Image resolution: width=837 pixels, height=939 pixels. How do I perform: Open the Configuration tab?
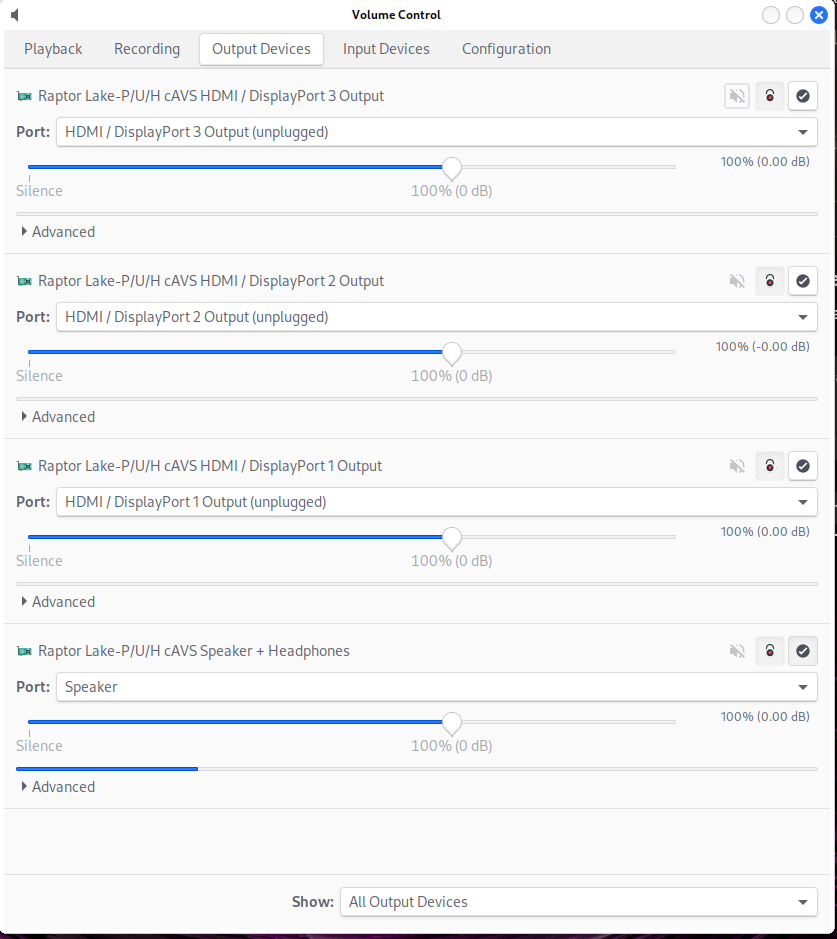506,49
